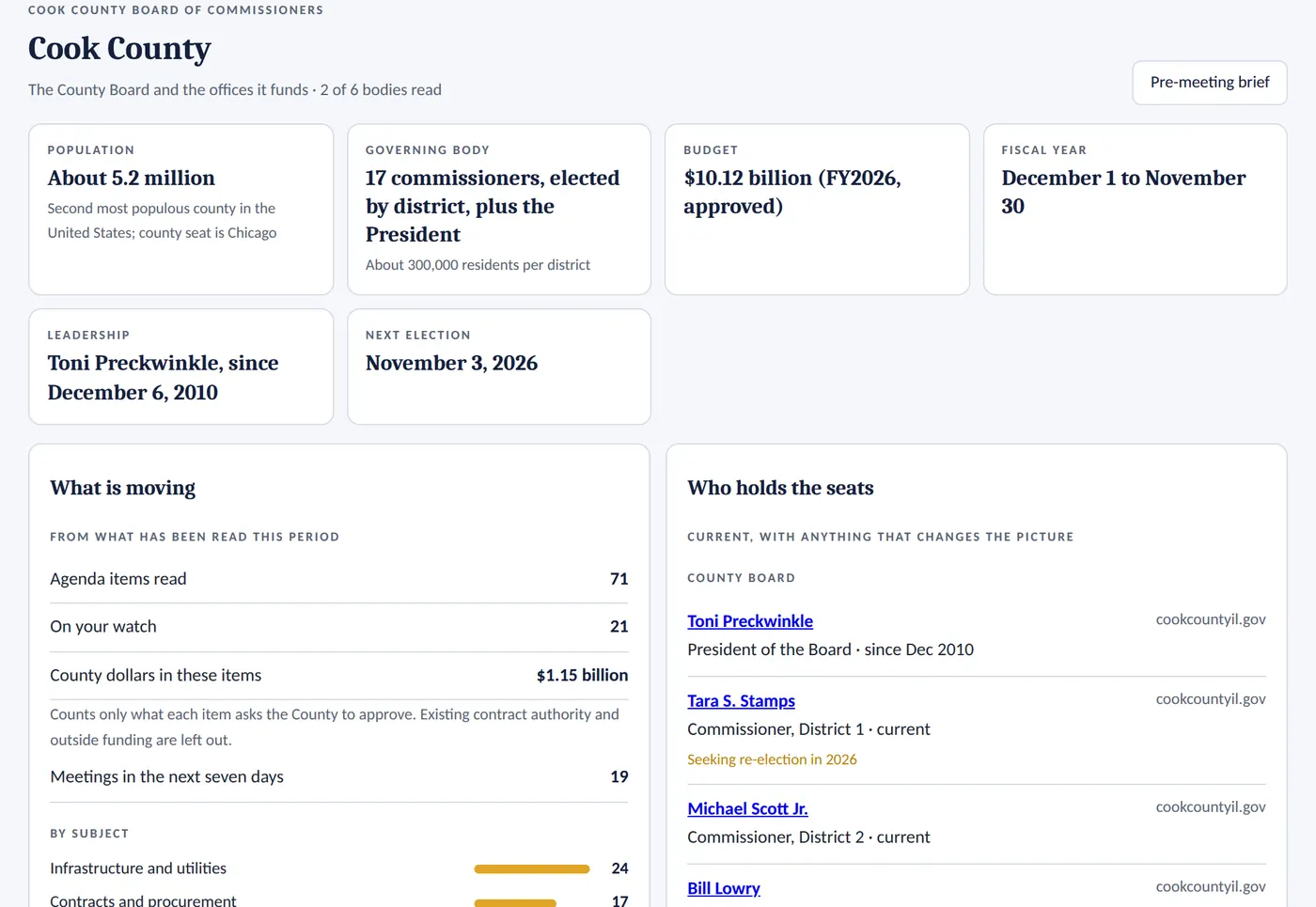Select 'President of the Board · since Dec 2010'
The width and height of the screenshot is (1316, 907).
[x=830, y=649]
